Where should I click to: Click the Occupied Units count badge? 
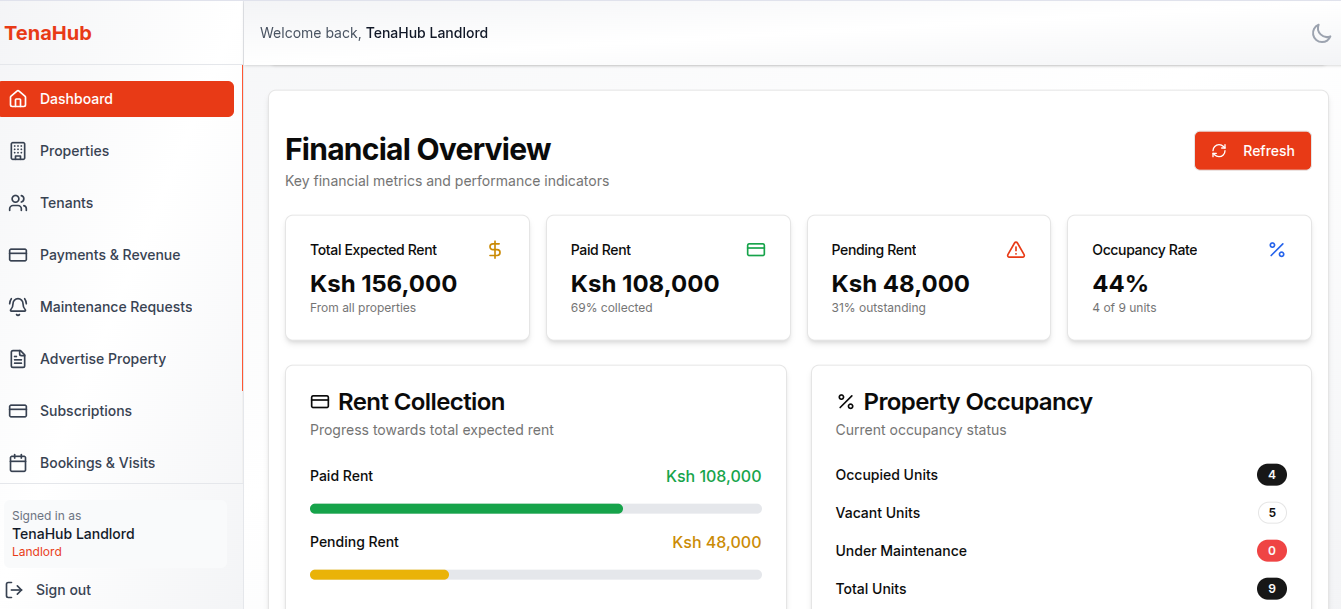1272,474
